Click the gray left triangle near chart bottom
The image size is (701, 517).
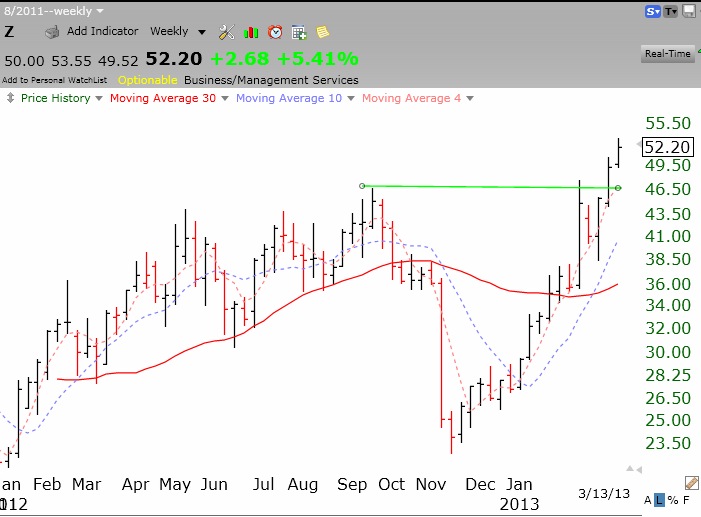coord(639,470)
